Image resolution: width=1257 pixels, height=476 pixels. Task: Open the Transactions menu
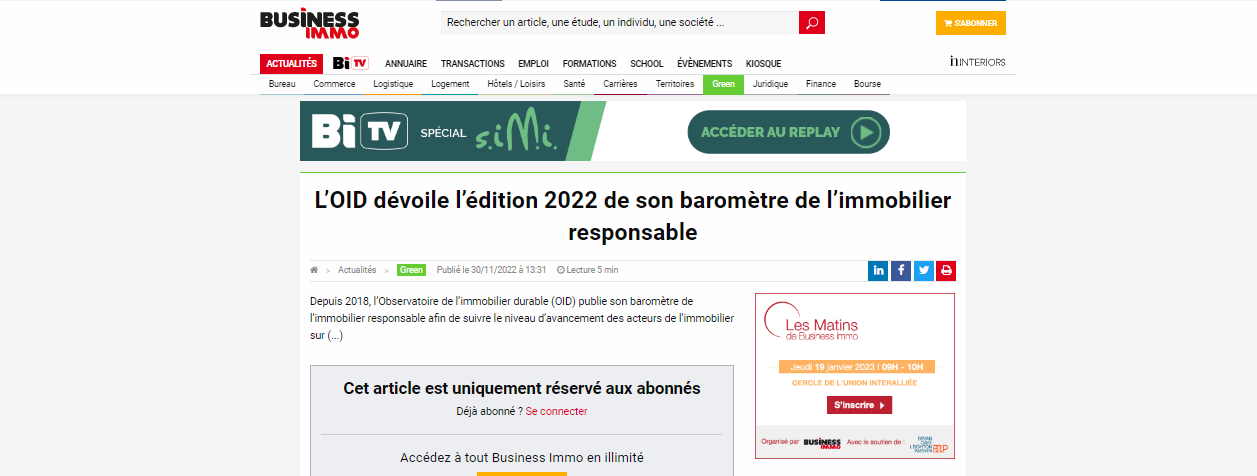point(473,64)
